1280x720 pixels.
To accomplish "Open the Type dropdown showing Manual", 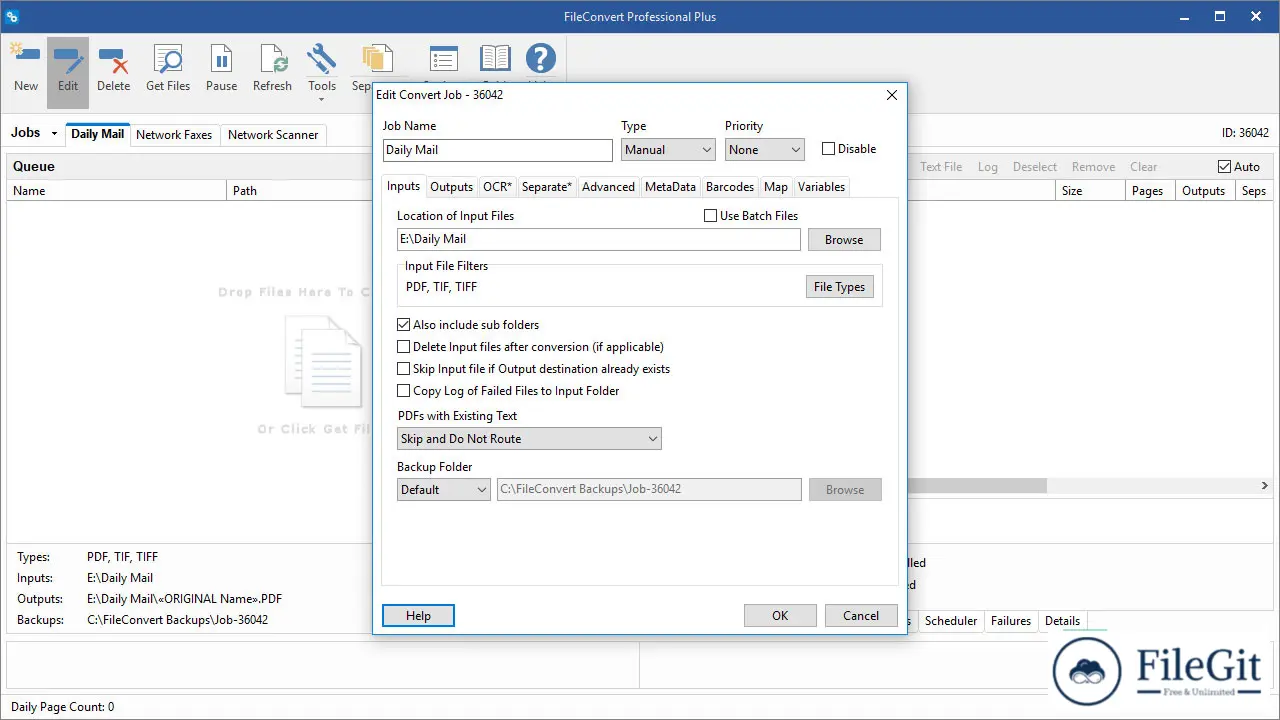I will coord(668,150).
